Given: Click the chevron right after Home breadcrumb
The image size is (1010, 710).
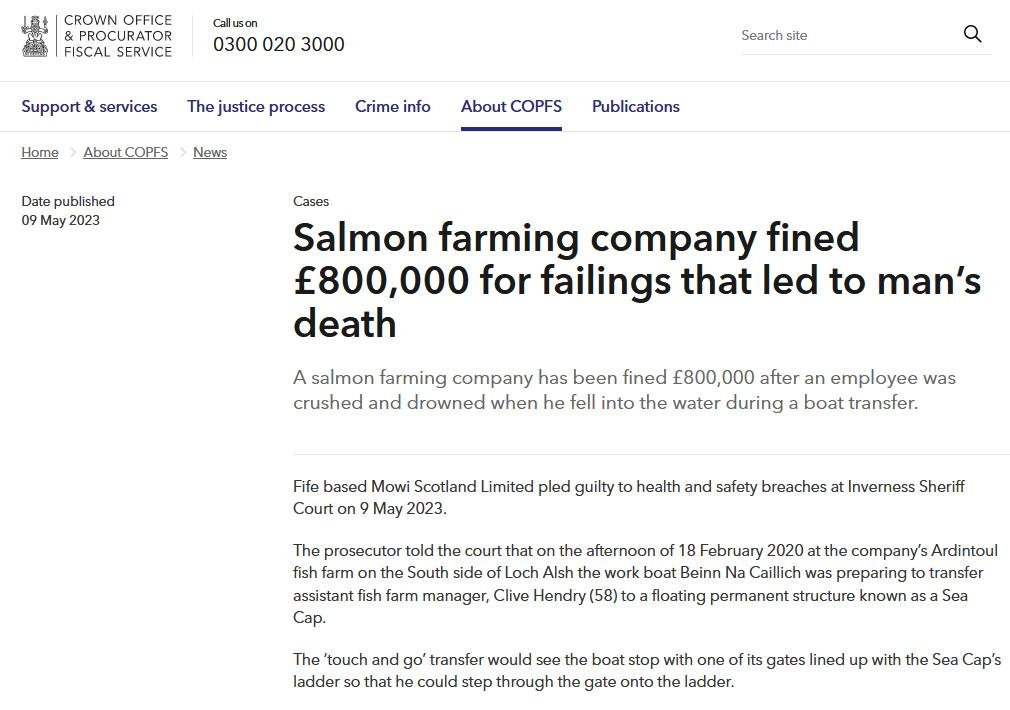Looking at the screenshot, I should [71, 153].
